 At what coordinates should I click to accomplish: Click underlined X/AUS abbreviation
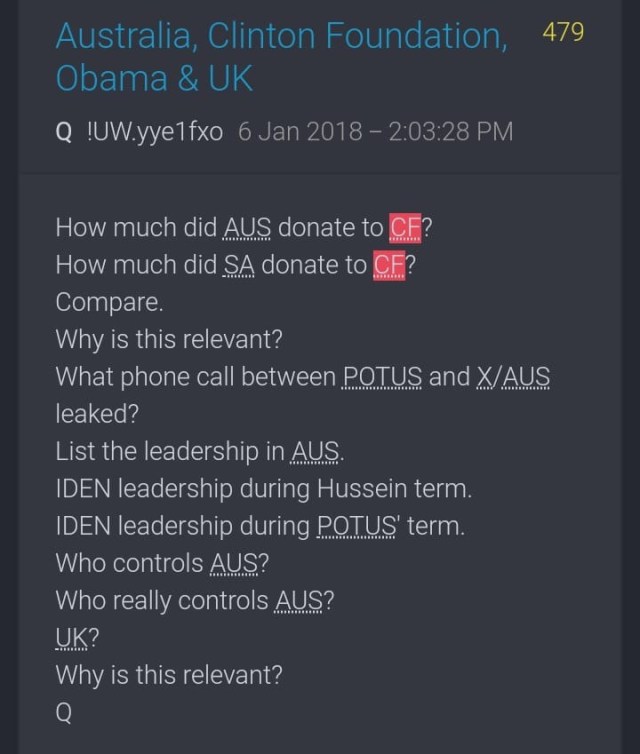pos(513,377)
